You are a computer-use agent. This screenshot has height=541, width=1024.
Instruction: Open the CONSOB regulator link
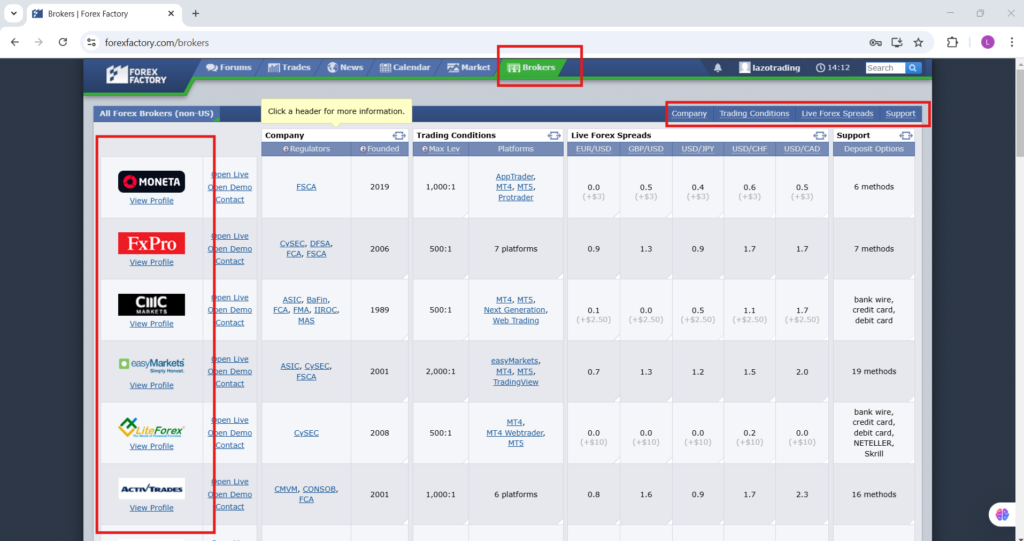tap(319, 489)
